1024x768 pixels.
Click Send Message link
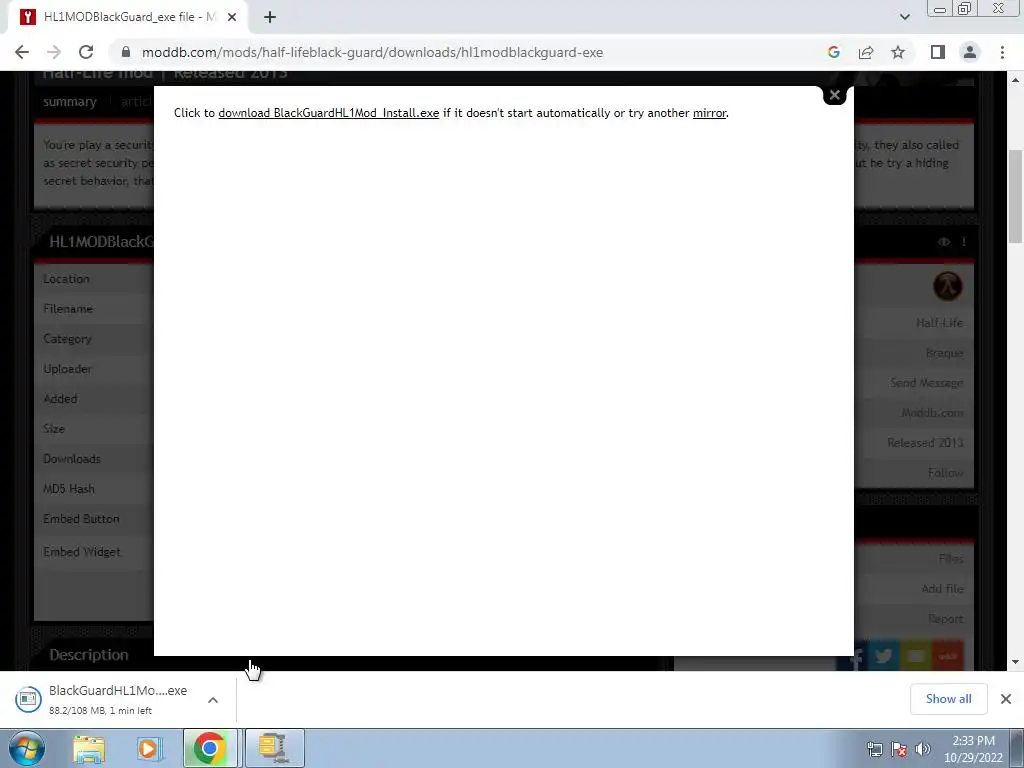coord(927,383)
